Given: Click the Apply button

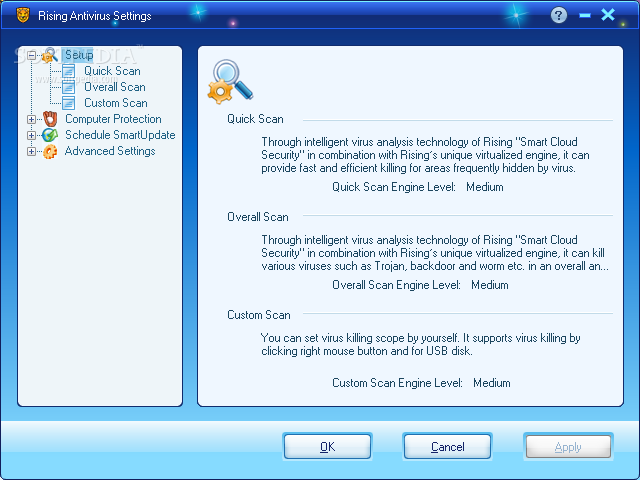Looking at the screenshot, I should point(568,447).
